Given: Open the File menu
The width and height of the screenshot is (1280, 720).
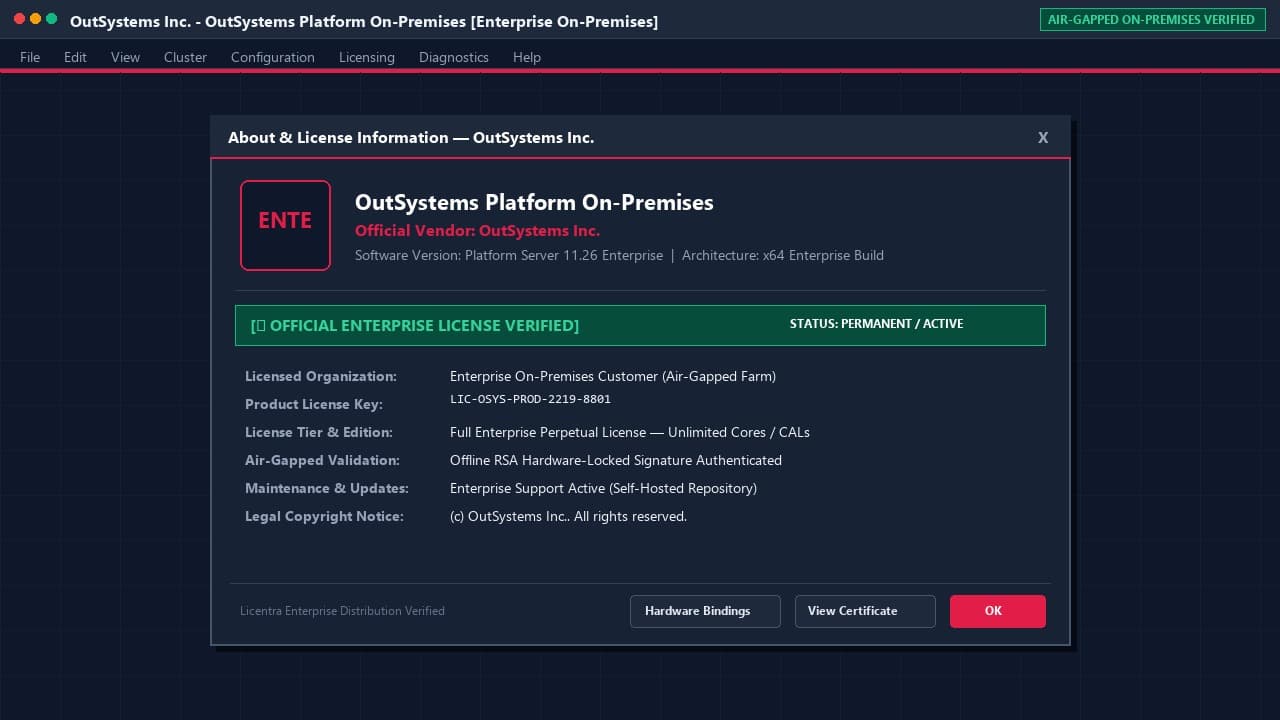Looking at the screenshot, I should pyautogui.click(x=30, y=57).
